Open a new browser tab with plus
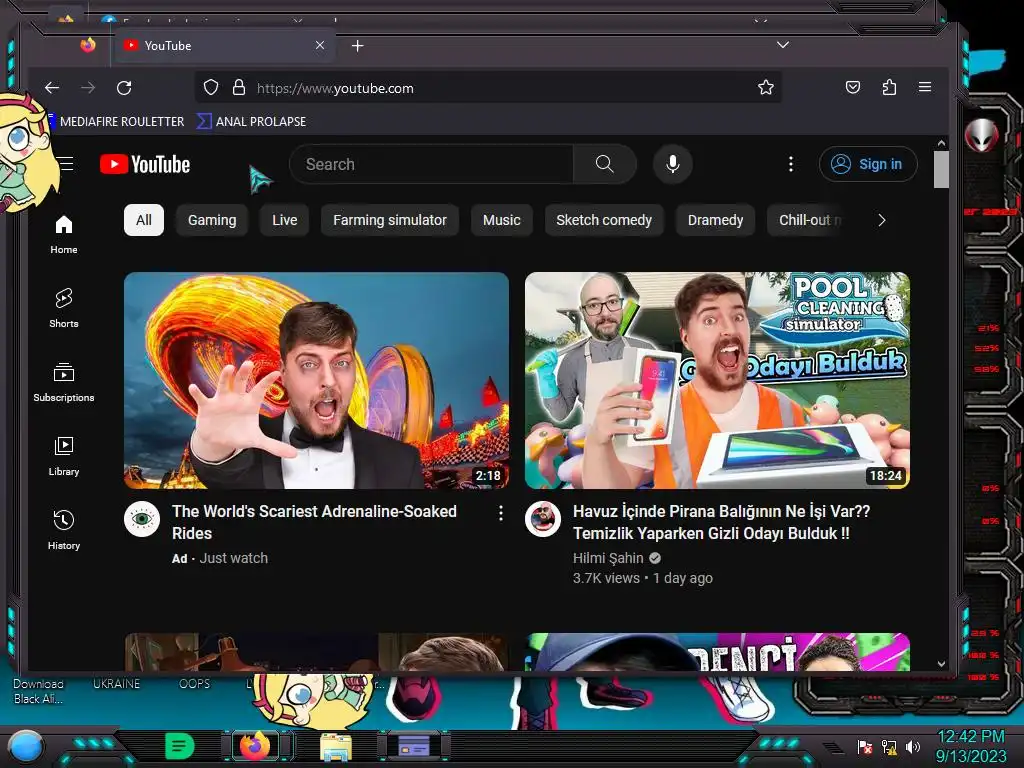1024x768 pixels. point(357,46)
